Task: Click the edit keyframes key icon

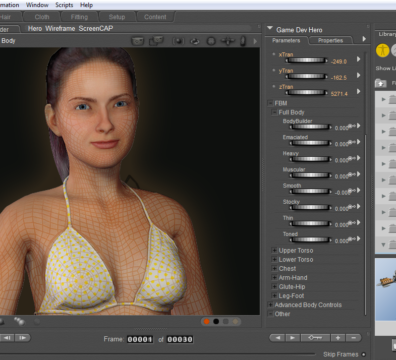Action: click(x=315, y=338)
